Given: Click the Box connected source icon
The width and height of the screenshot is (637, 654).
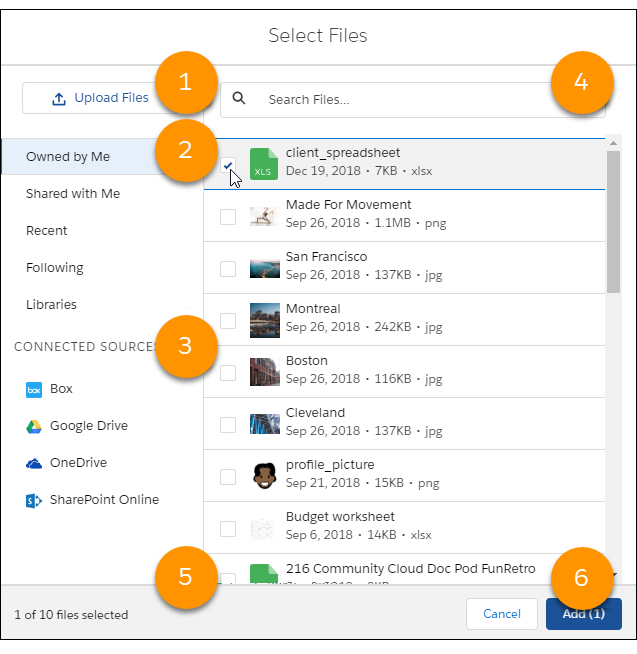Looking at the screenshot, I should pyautogui.click(x=34, y=390).
